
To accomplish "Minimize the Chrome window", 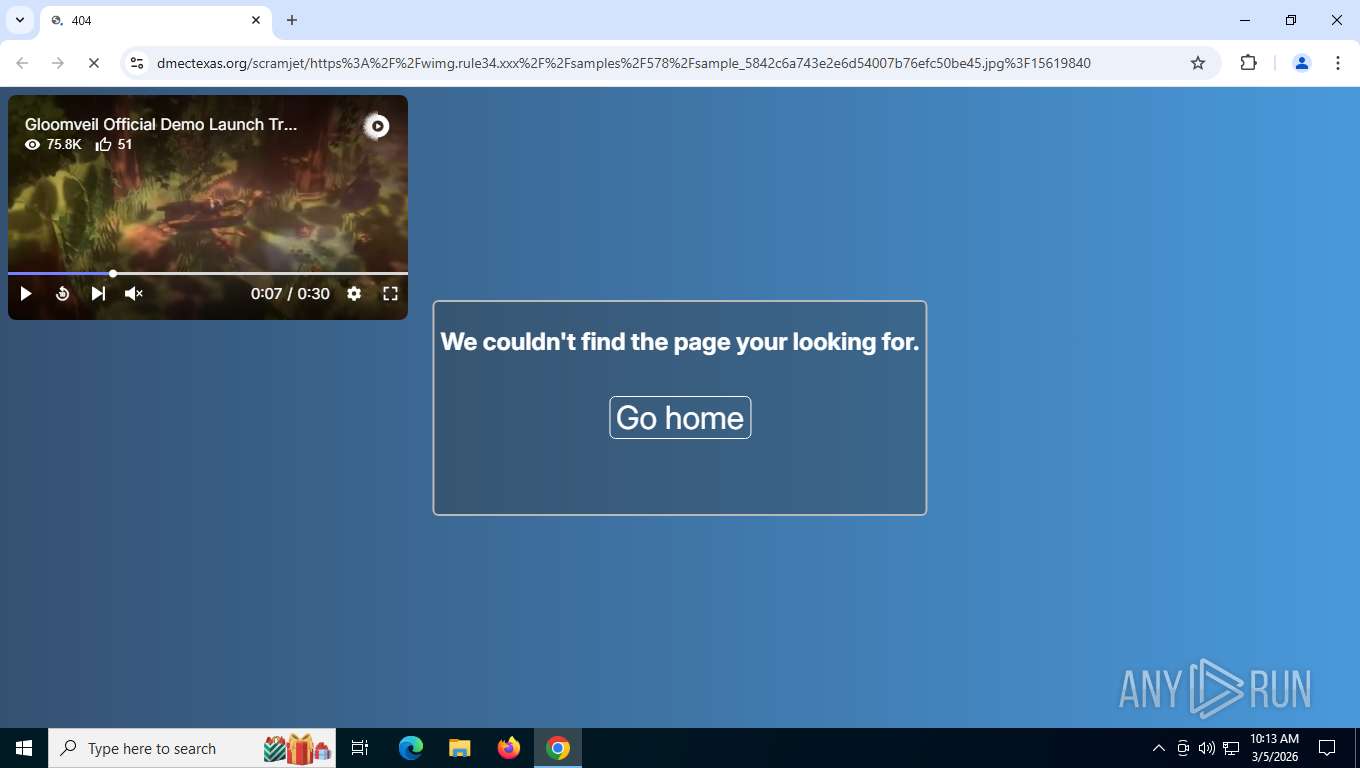I will click(x=1245, y=20).
